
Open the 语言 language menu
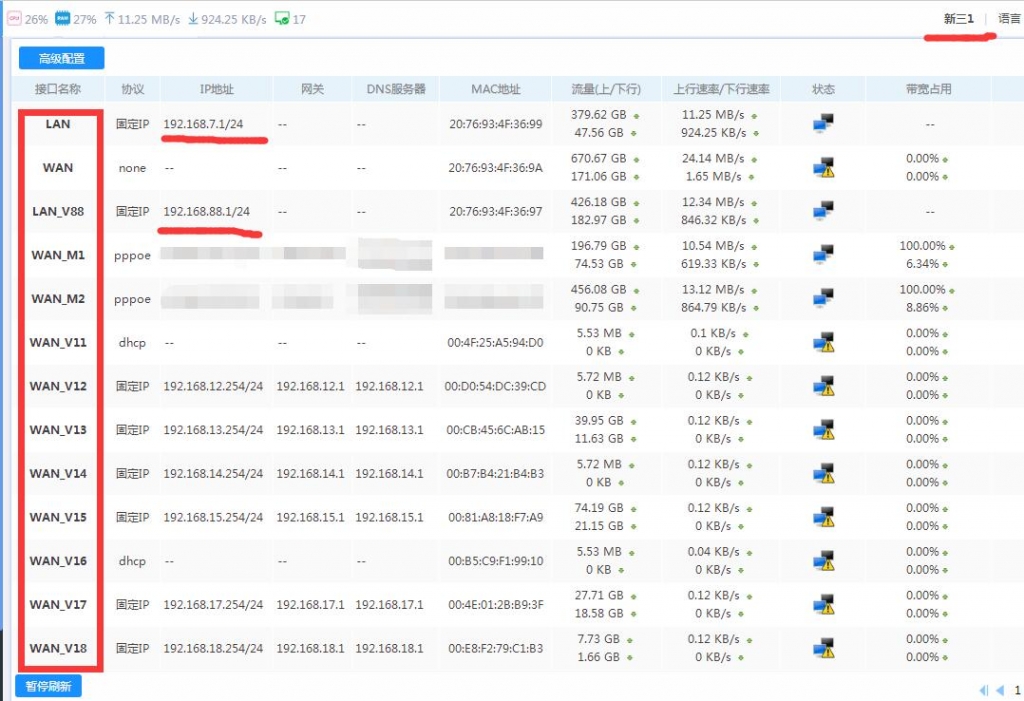pos(1009,19)
